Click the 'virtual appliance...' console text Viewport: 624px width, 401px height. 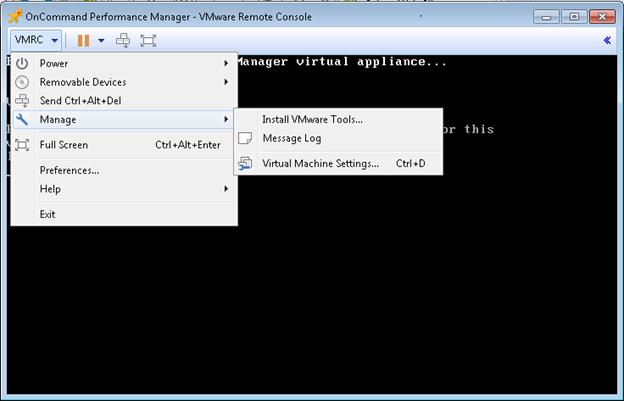(371, 62)
